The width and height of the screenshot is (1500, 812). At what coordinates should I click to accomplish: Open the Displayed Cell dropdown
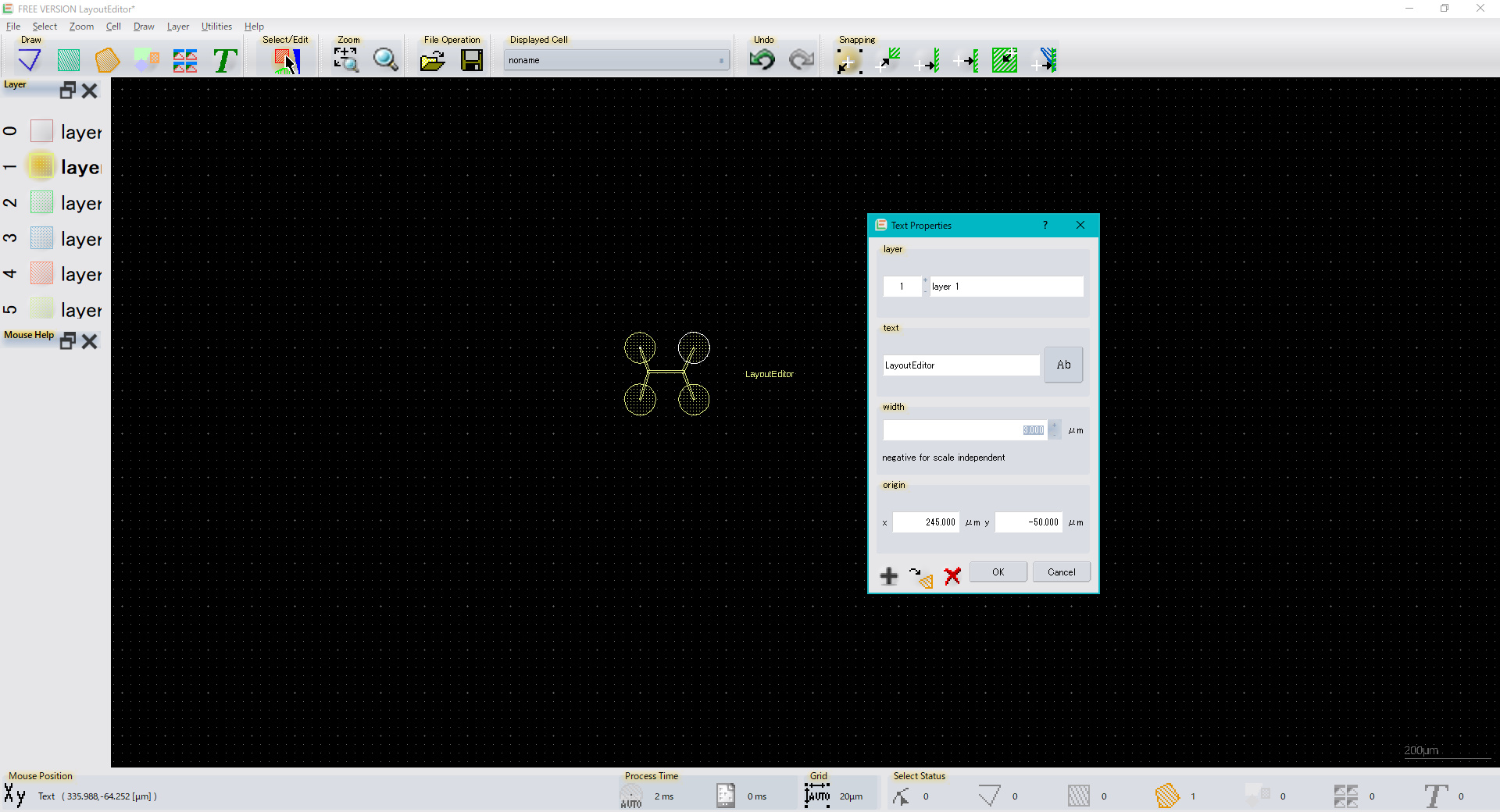(616, 60)
